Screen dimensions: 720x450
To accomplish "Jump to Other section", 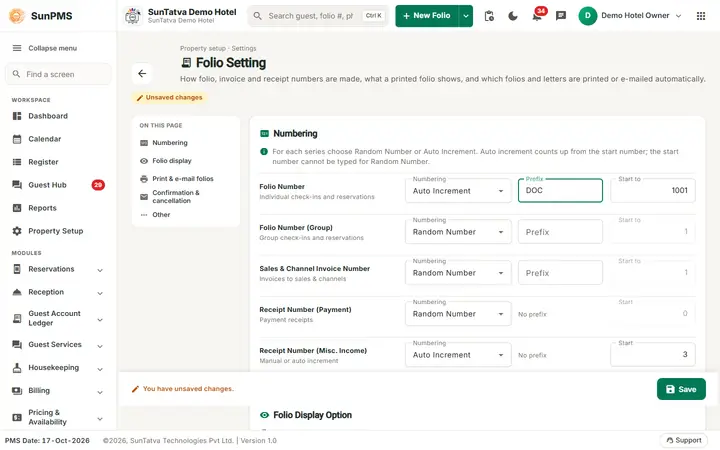I will click(186, 214).
